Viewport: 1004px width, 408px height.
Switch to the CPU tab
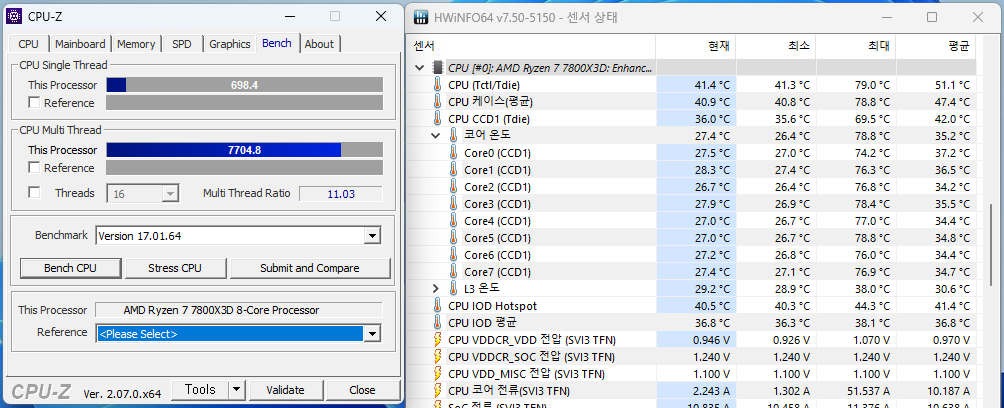click(28, 44)
